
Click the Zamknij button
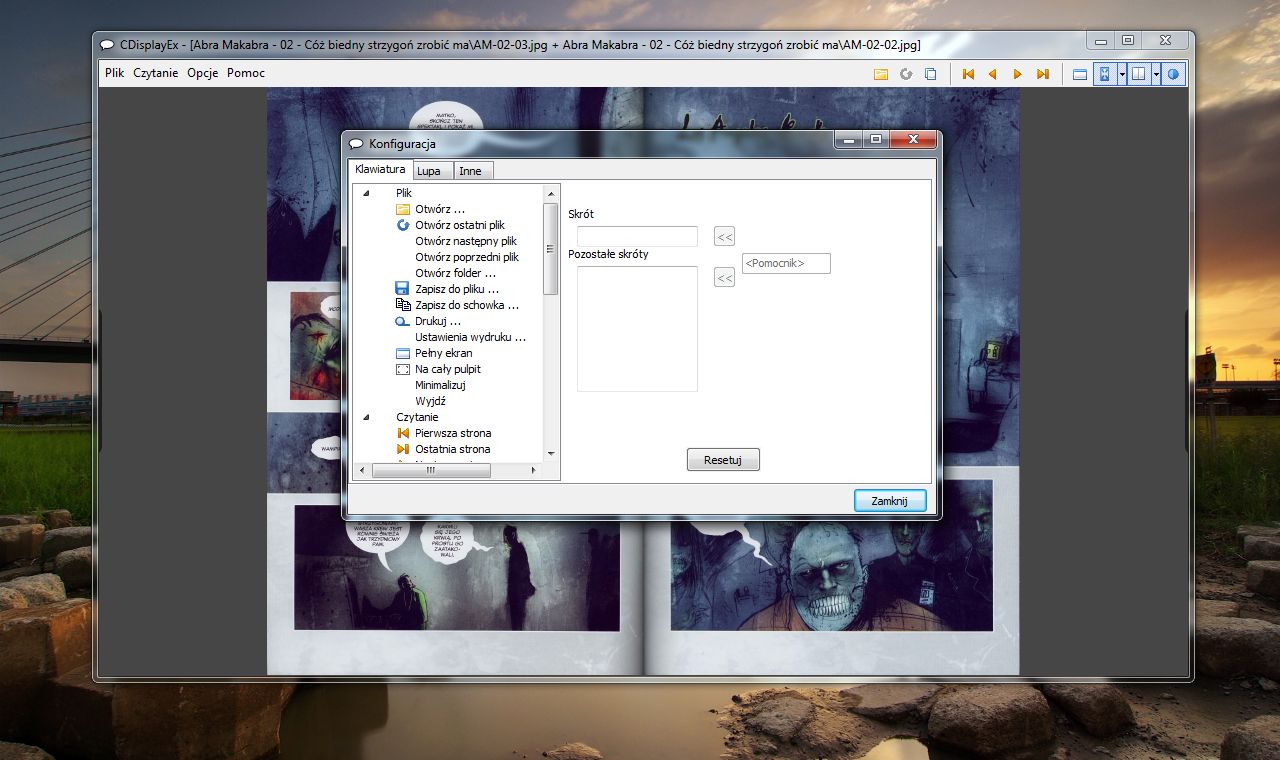(x=890, y=501)
